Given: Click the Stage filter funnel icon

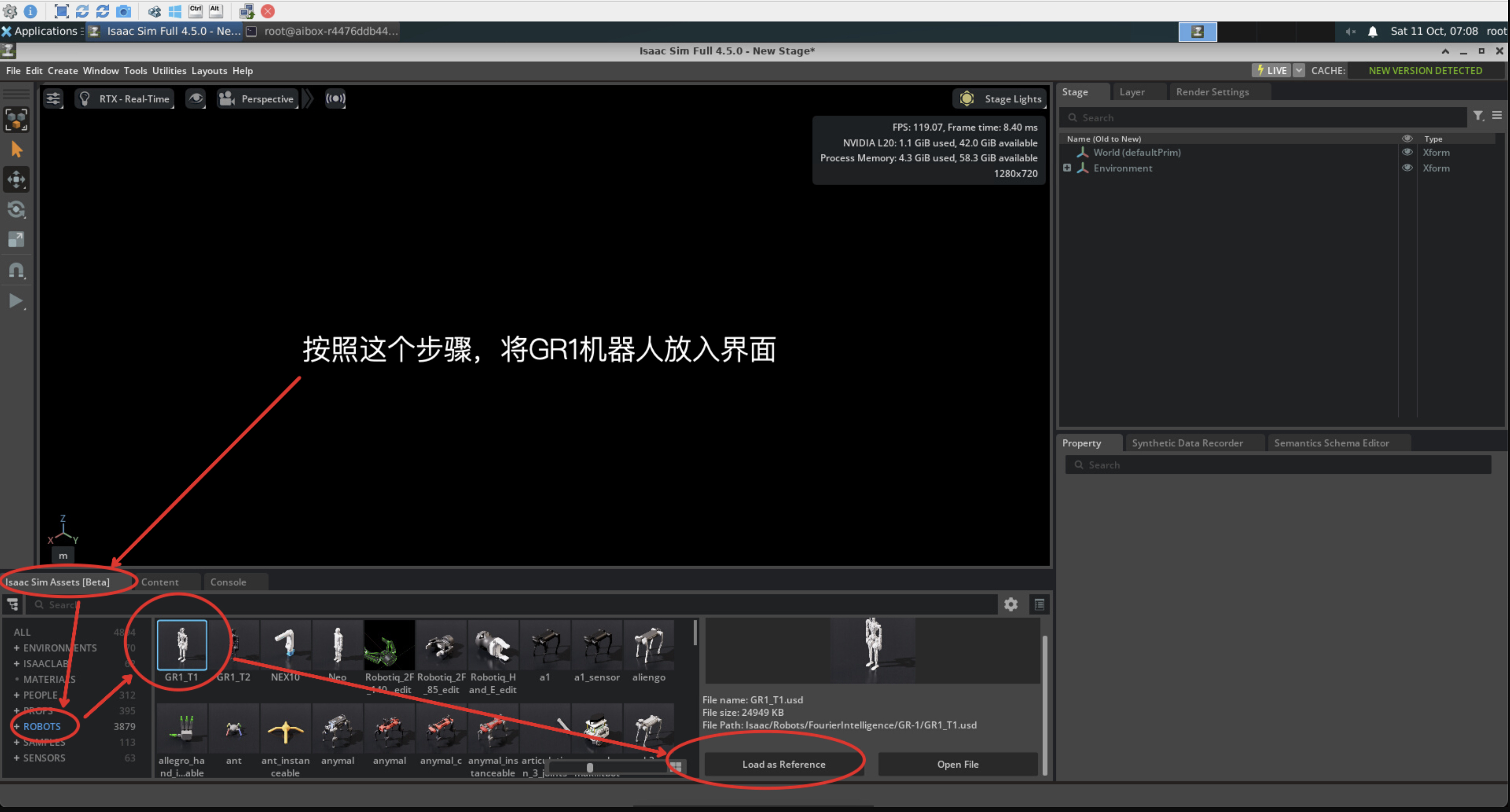Looking at the screenshot, I should point(1478,116).
